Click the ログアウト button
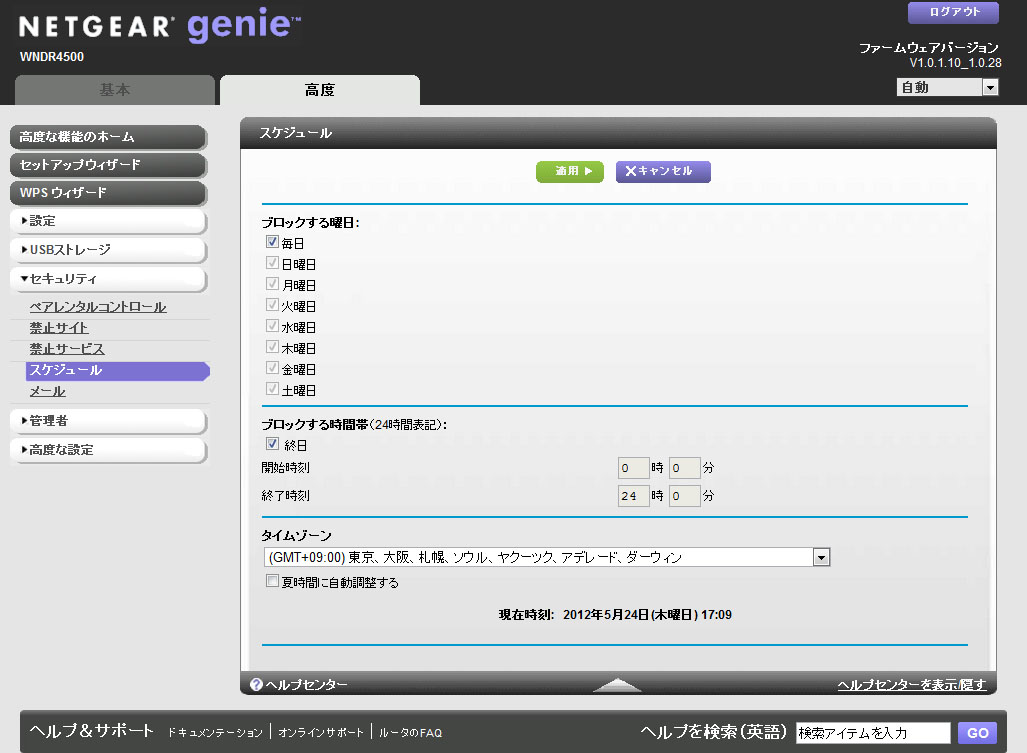This screenshot has height=753, width=1027. [952, 13]
